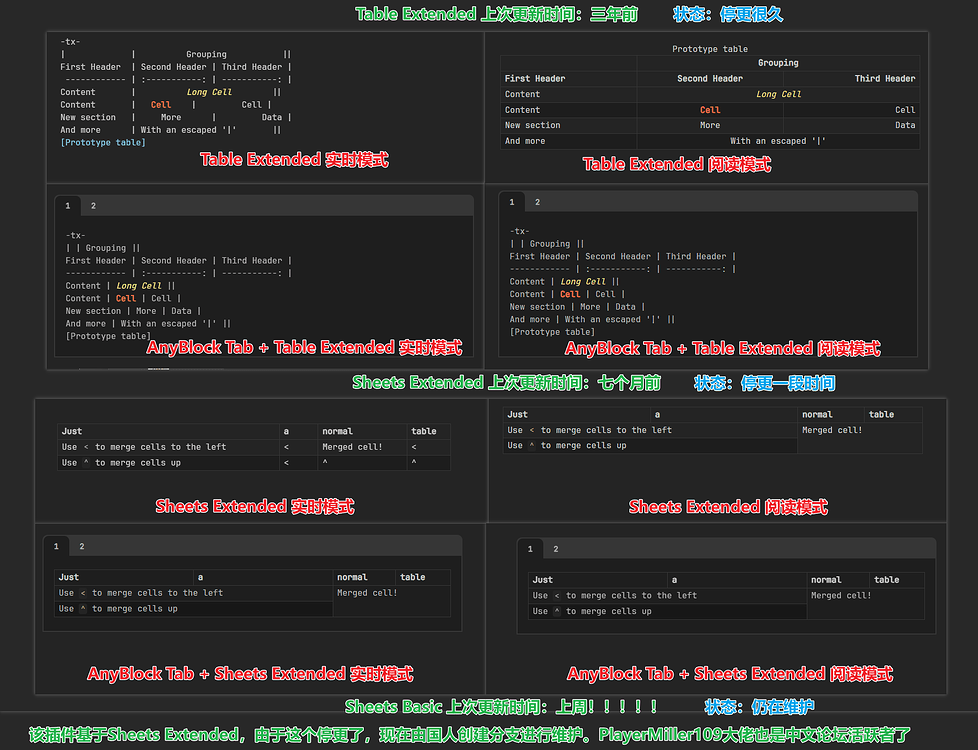Image resolution: width=978 pixels, height=750 pixels.
Task: Click the Prototype table caption above rendered table
Action: click(709, 49)
